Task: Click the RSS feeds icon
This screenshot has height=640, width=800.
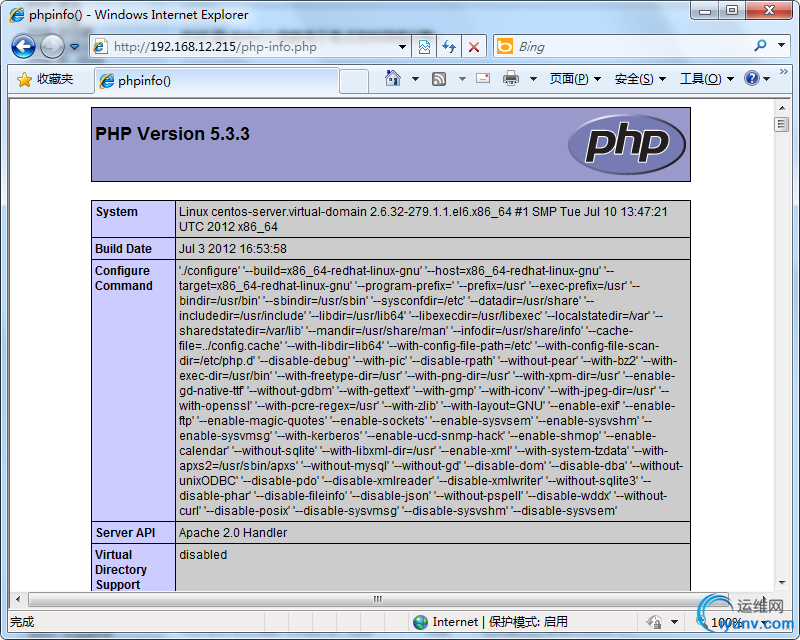Action: (439, 79)
